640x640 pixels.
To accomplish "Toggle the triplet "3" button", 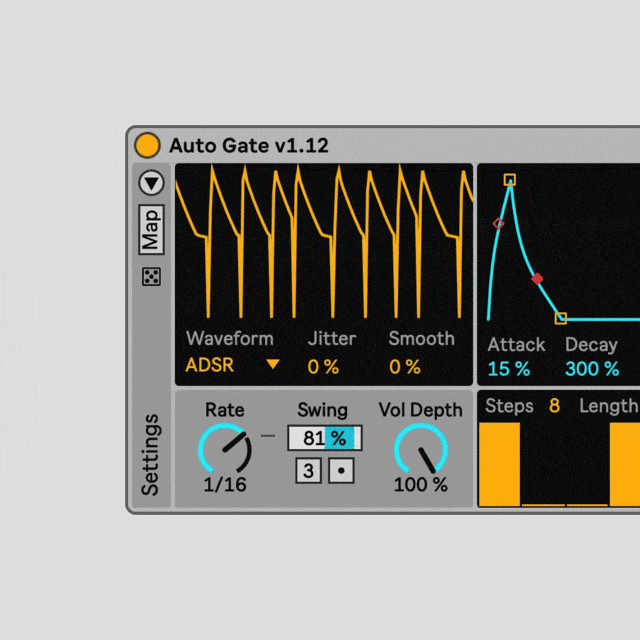I will click(x=309, y=470).
